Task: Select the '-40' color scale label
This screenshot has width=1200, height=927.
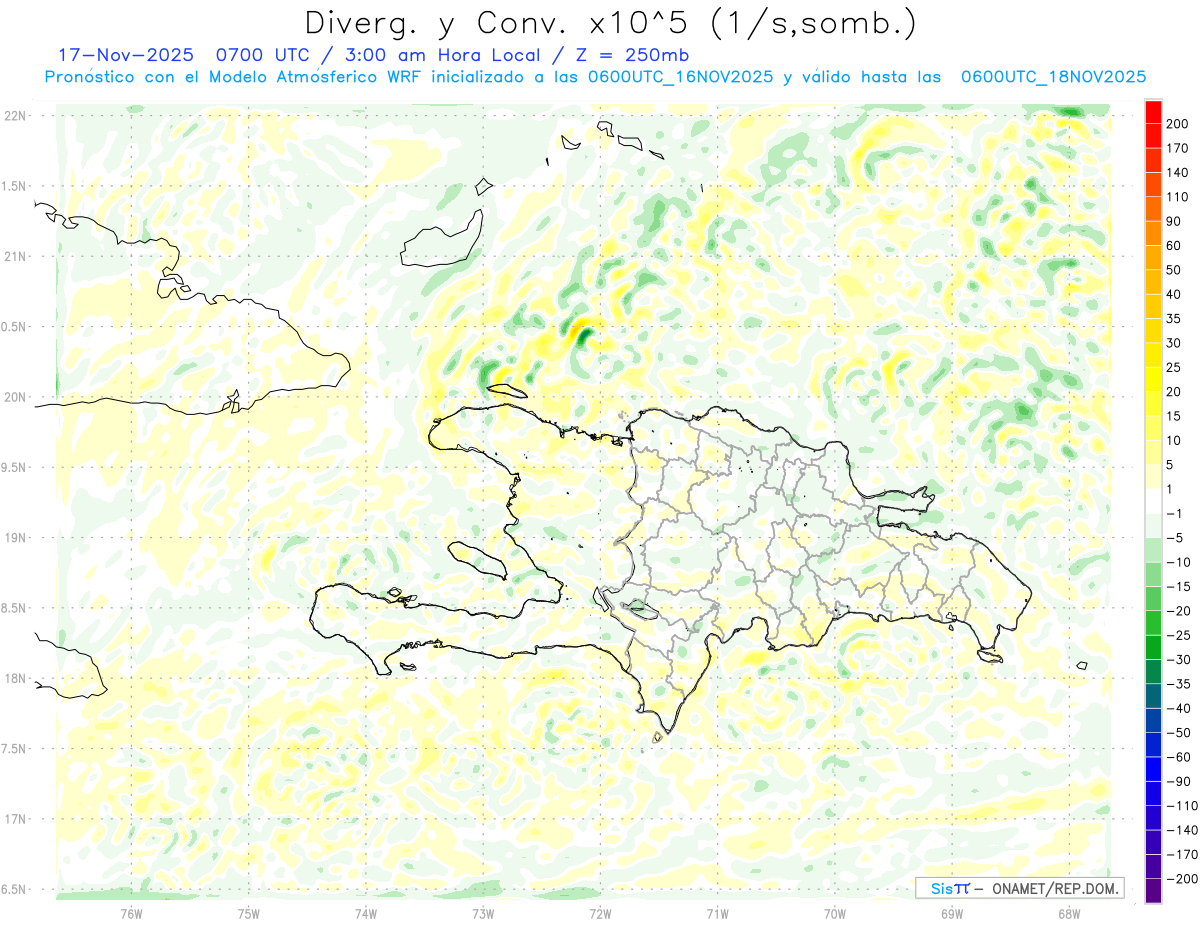Action: [1181, 708]
